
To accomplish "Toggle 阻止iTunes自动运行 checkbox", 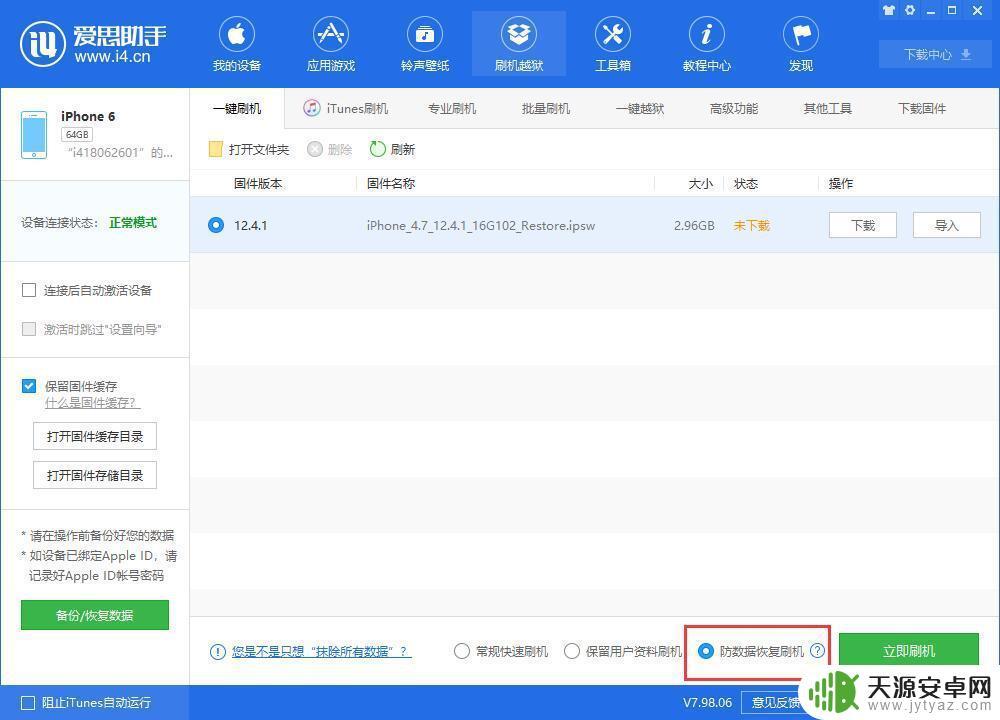I will tap(28, 703).
